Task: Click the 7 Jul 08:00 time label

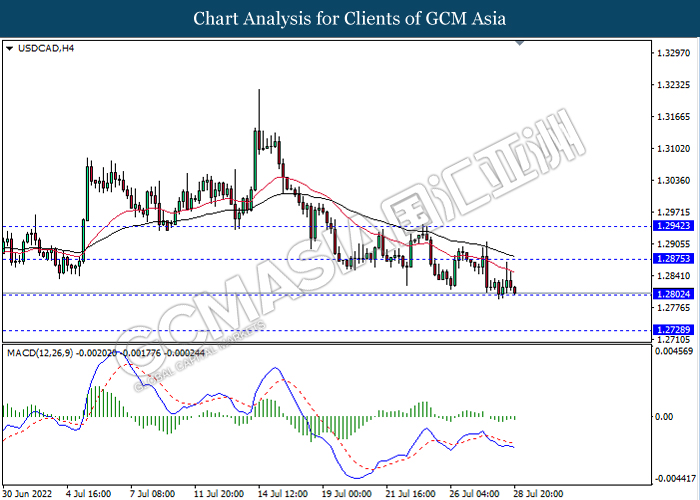Action: click(152, 494)
